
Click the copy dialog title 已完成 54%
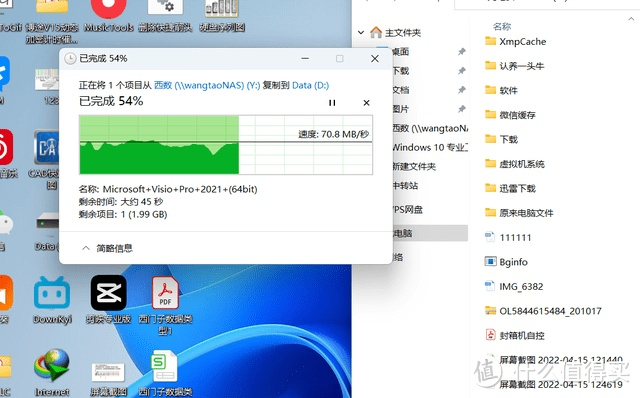(x=103, y=58)
